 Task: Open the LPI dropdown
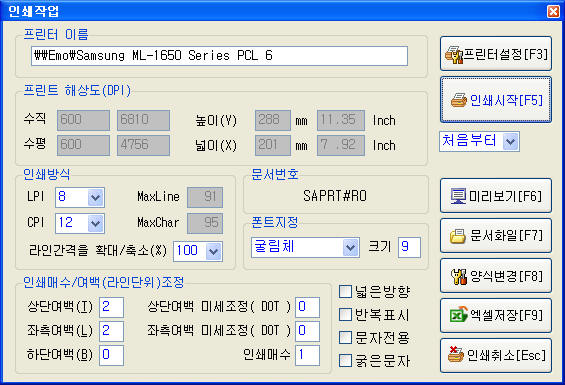pos(95,197)
